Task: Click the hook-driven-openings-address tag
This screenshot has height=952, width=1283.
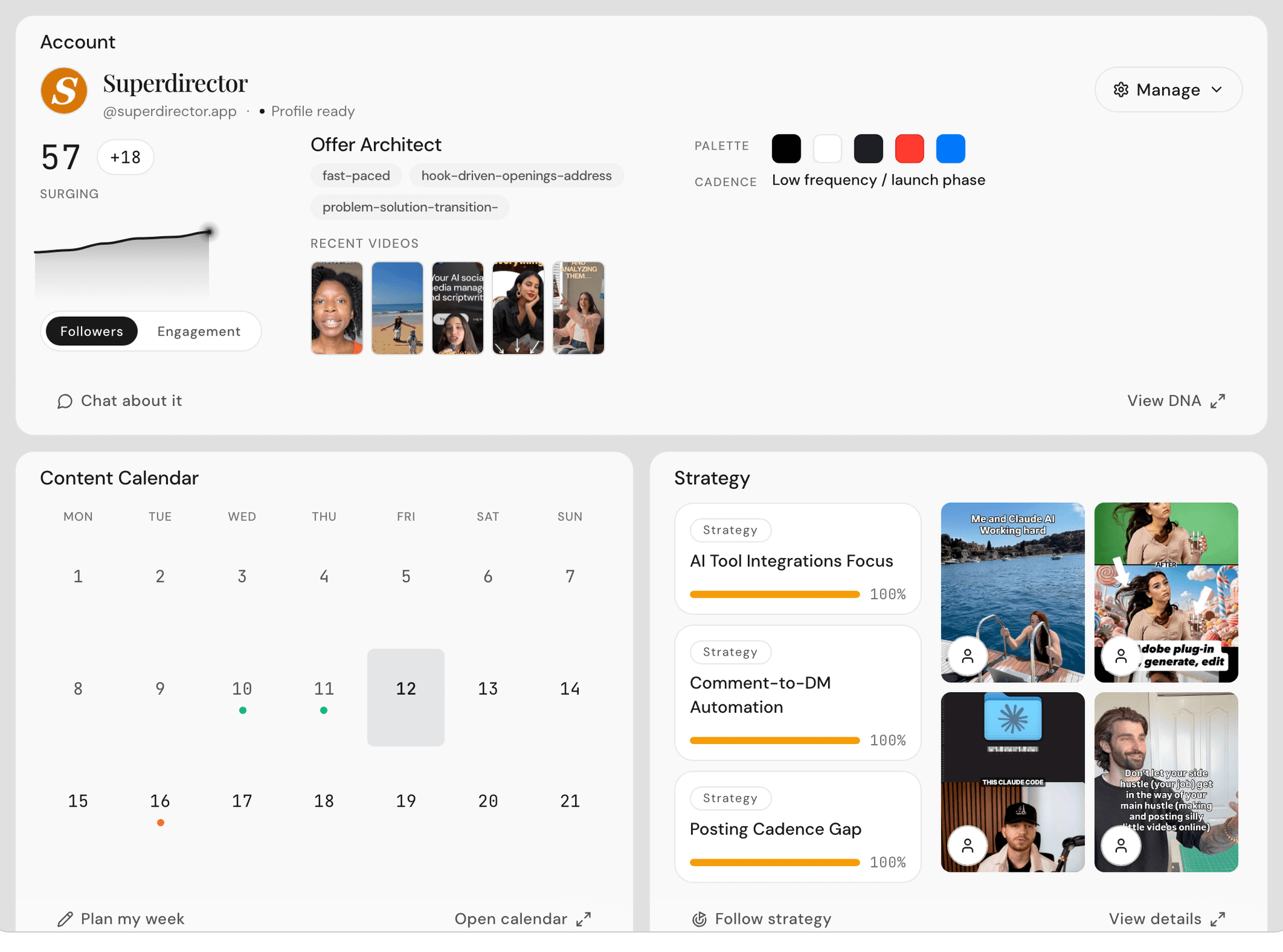Action: (516, 175)
